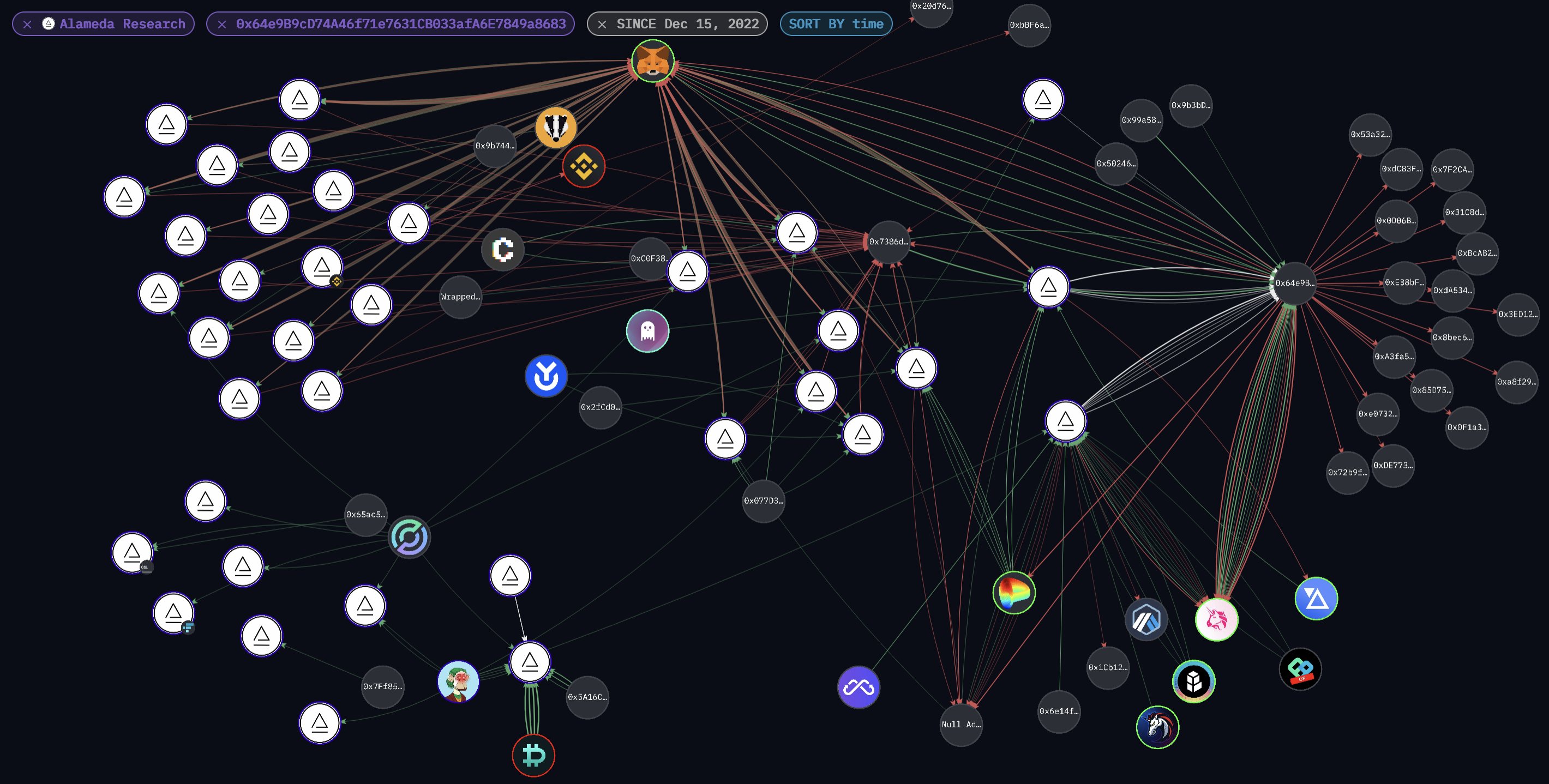Select the 0xbBF6a... node

point(1029,25)
